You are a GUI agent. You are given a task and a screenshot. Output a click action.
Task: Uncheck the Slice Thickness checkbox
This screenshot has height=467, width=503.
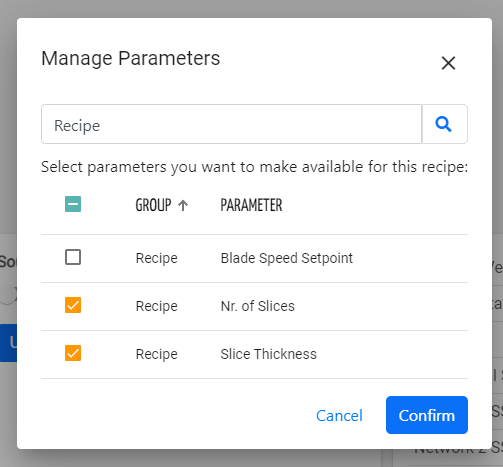click(73, 353)
